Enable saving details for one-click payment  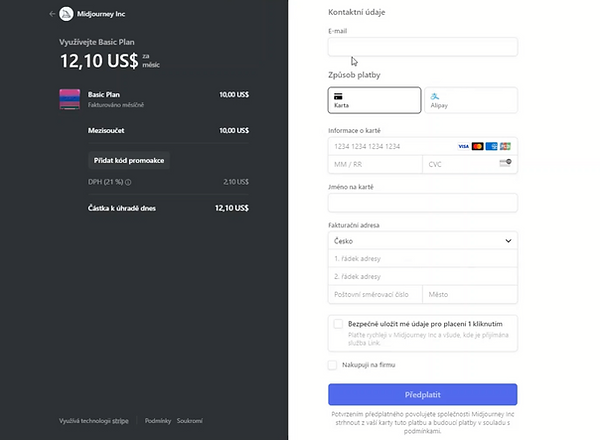point(338,324)
